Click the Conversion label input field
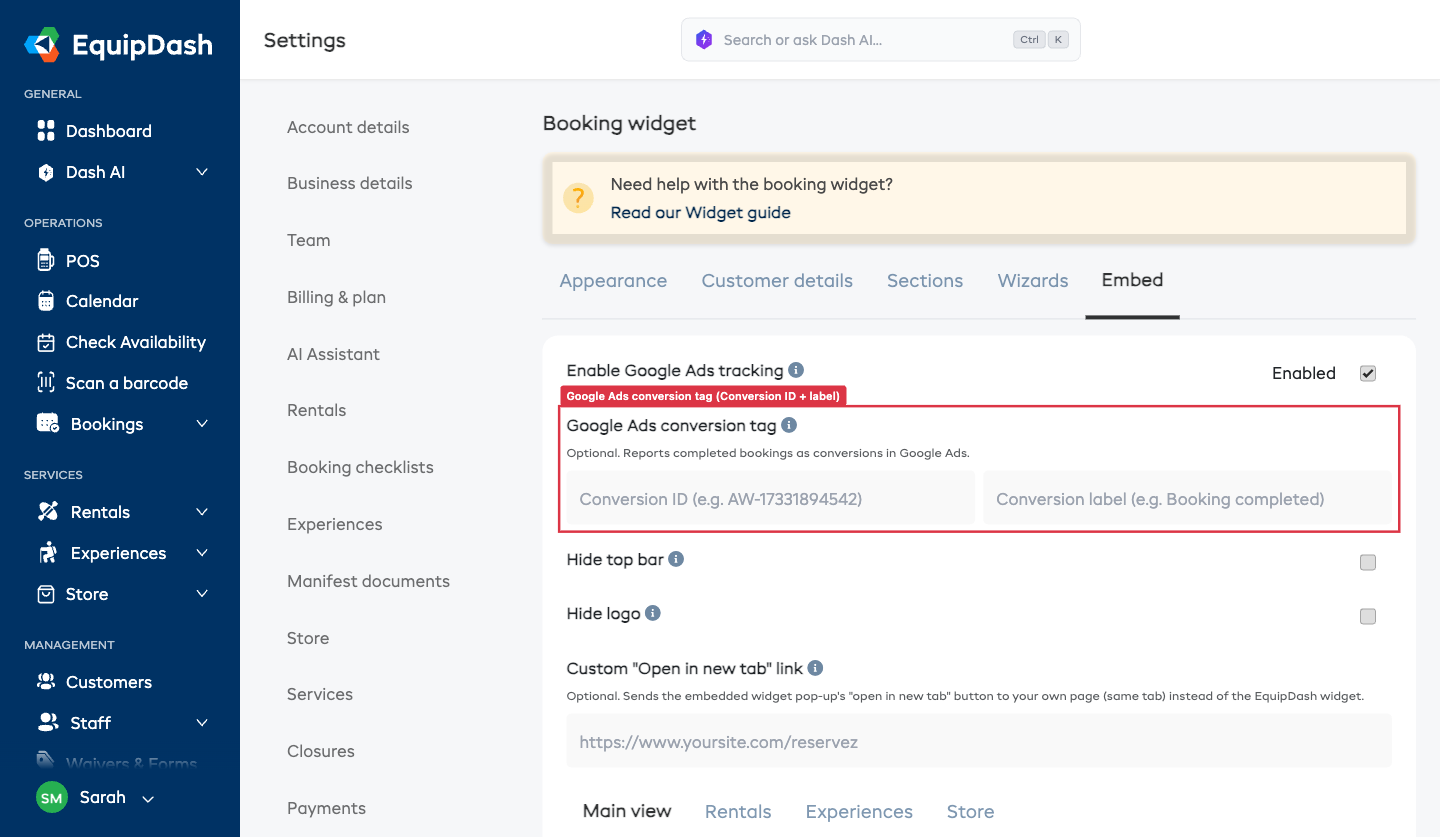Viewport: 1440px width, 837px height. click(1188, 498)
